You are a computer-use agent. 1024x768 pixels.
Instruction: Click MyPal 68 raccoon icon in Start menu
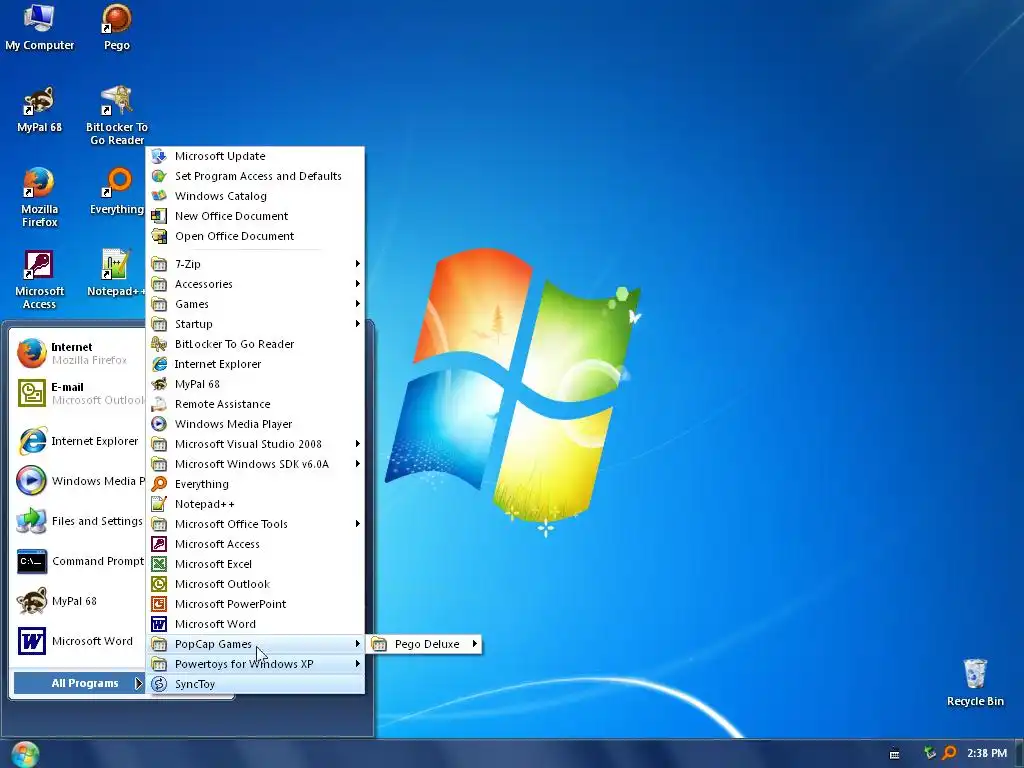click(x=31, y=601)
